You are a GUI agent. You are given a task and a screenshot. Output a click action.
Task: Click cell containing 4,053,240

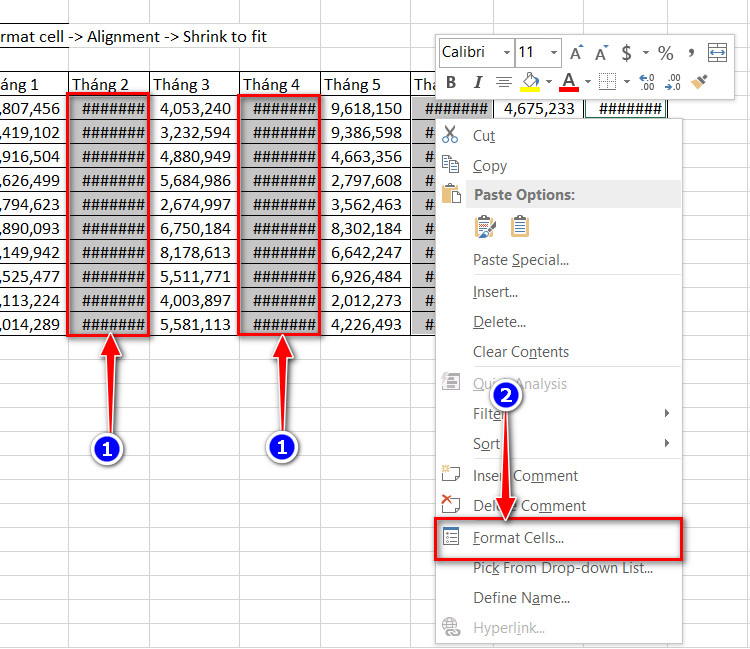pos(194,109)
